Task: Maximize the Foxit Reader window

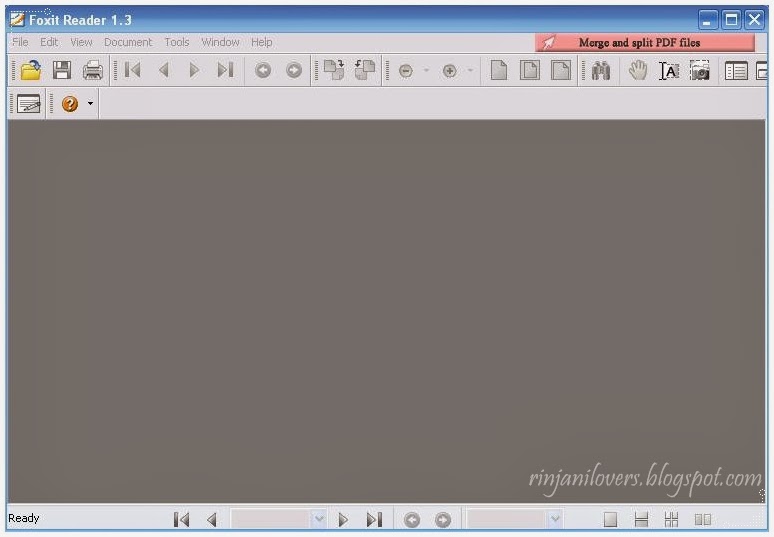Action: click(731, 20)
